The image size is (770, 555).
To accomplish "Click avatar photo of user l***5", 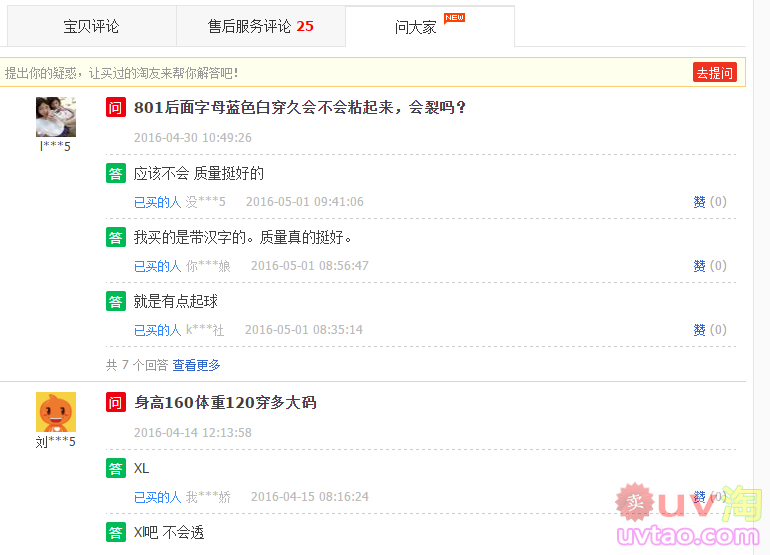I will 56,117.
